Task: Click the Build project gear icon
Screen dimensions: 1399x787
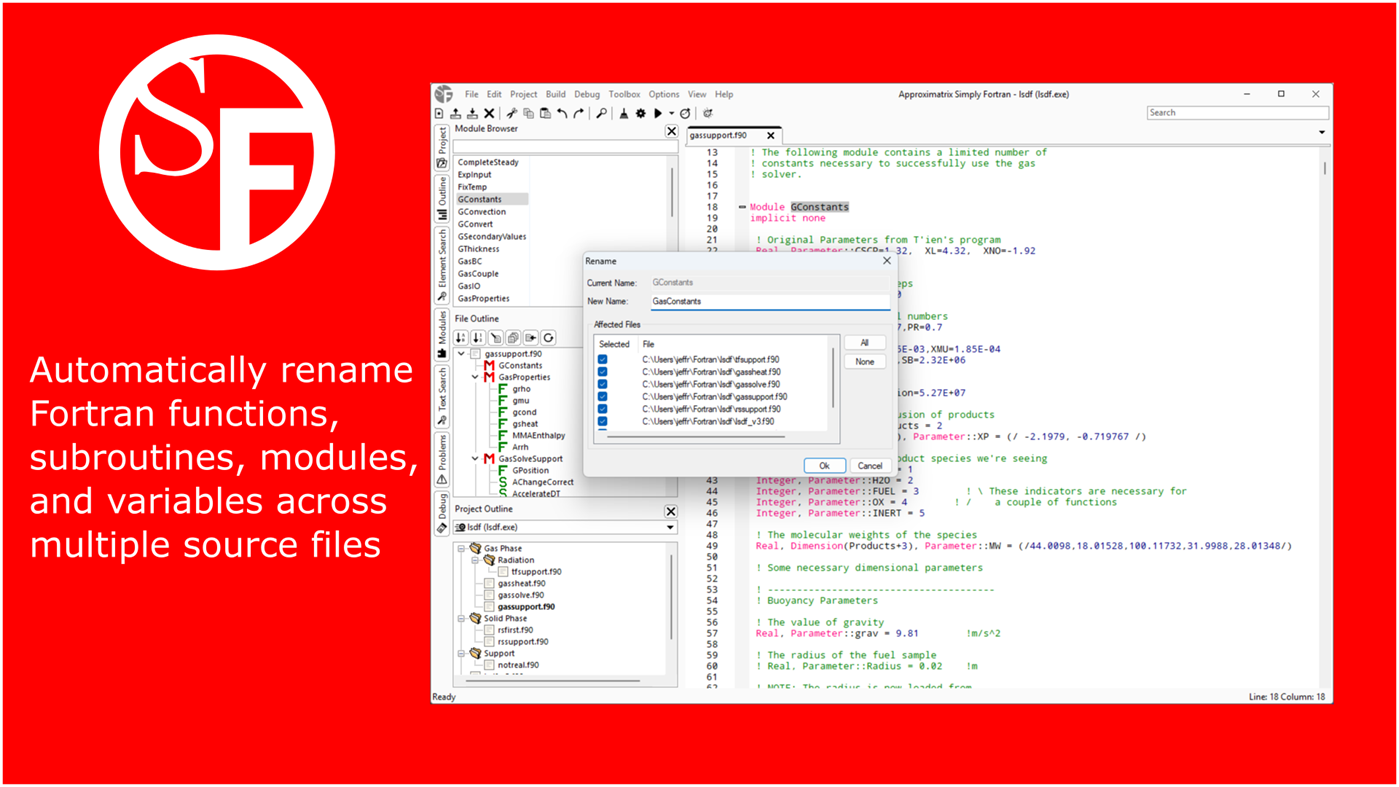Action: pos(640,114)
